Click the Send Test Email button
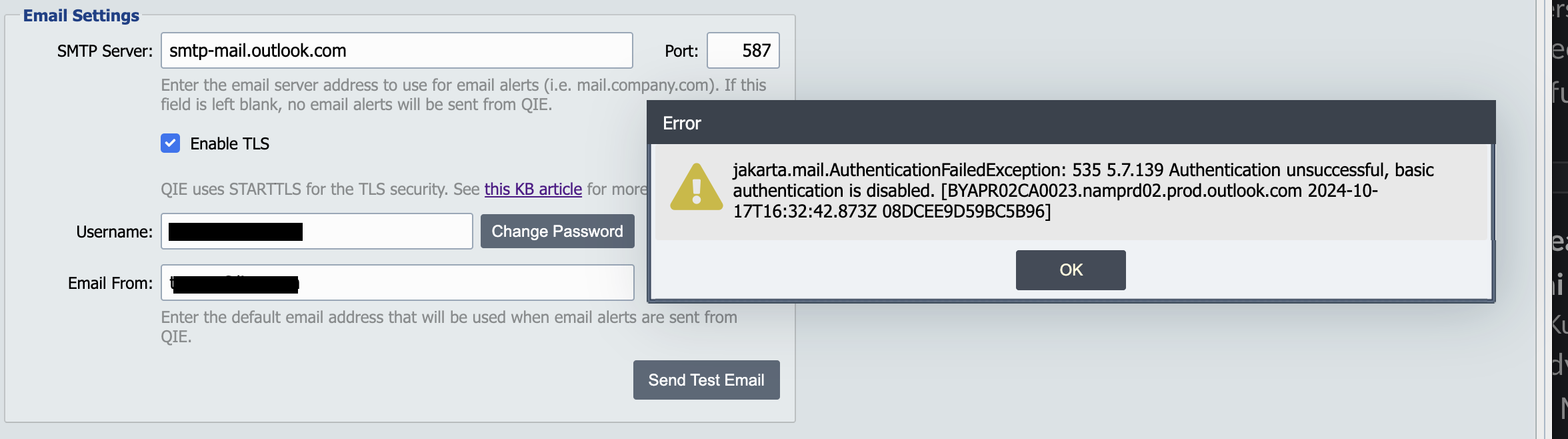 point(706,380)
